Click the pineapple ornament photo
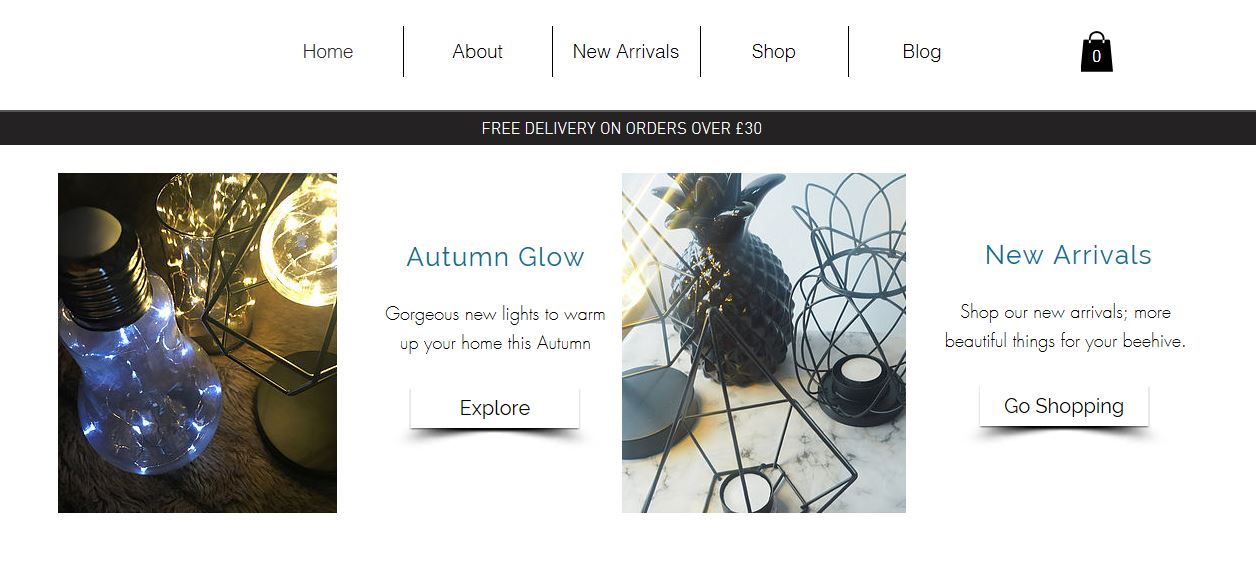The image size is (1256, 570). click(x=764, y=343)
